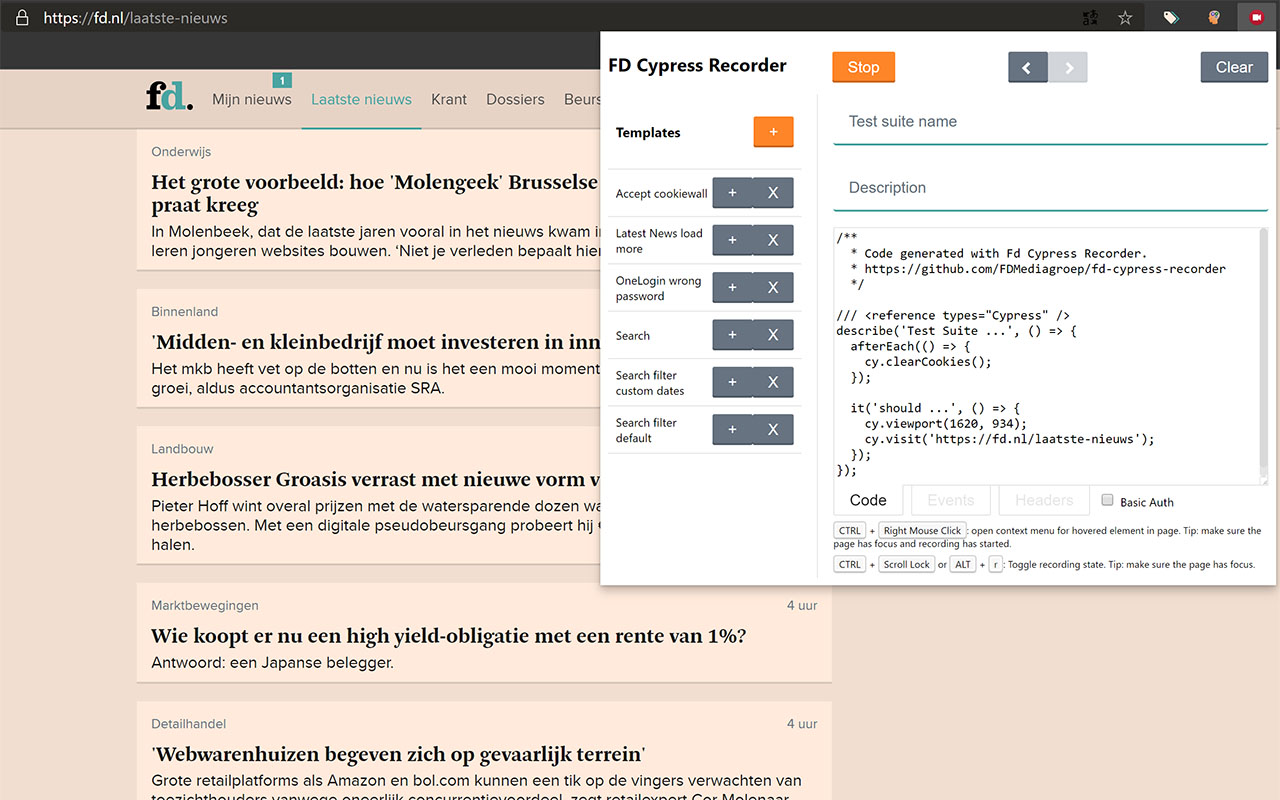Click Test suite name field
This screenshot has width=1280, height=800.
(1050, 122)
